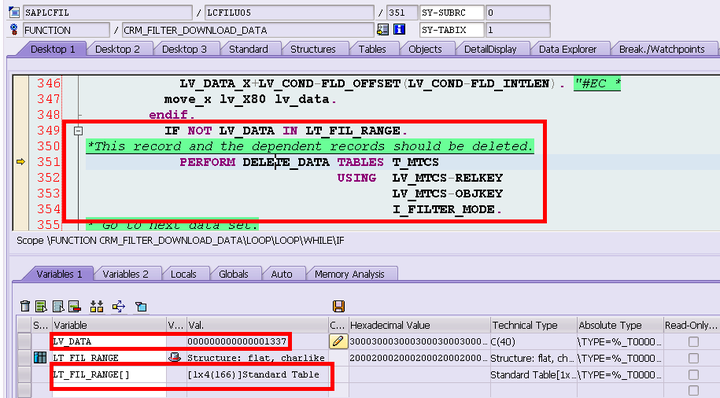The height and width of the screenshot is (398, 720).
Task: Click the blue arrows toolbar icon
Action: [118, 306]
